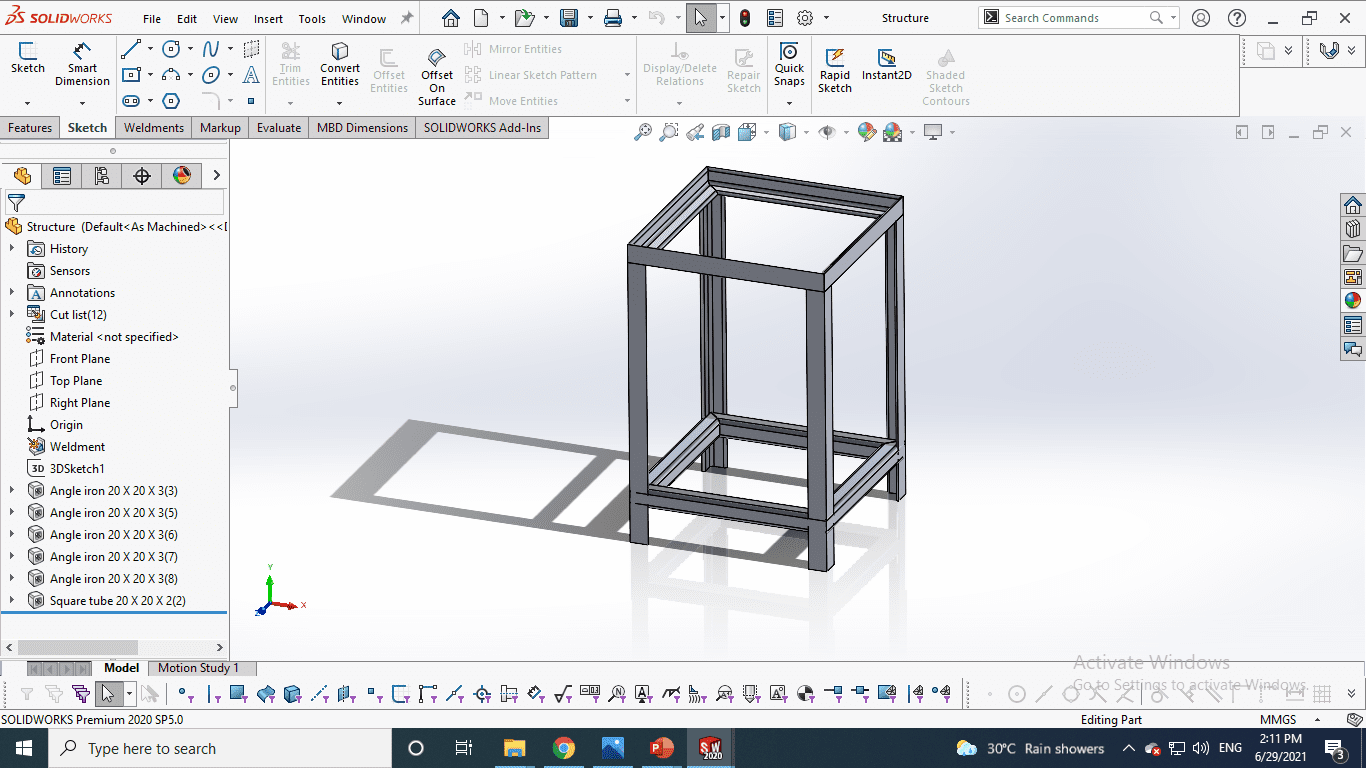Pin the menu bar with the pushpin
The image size is (1366, 768).
(x=406, y=18)
